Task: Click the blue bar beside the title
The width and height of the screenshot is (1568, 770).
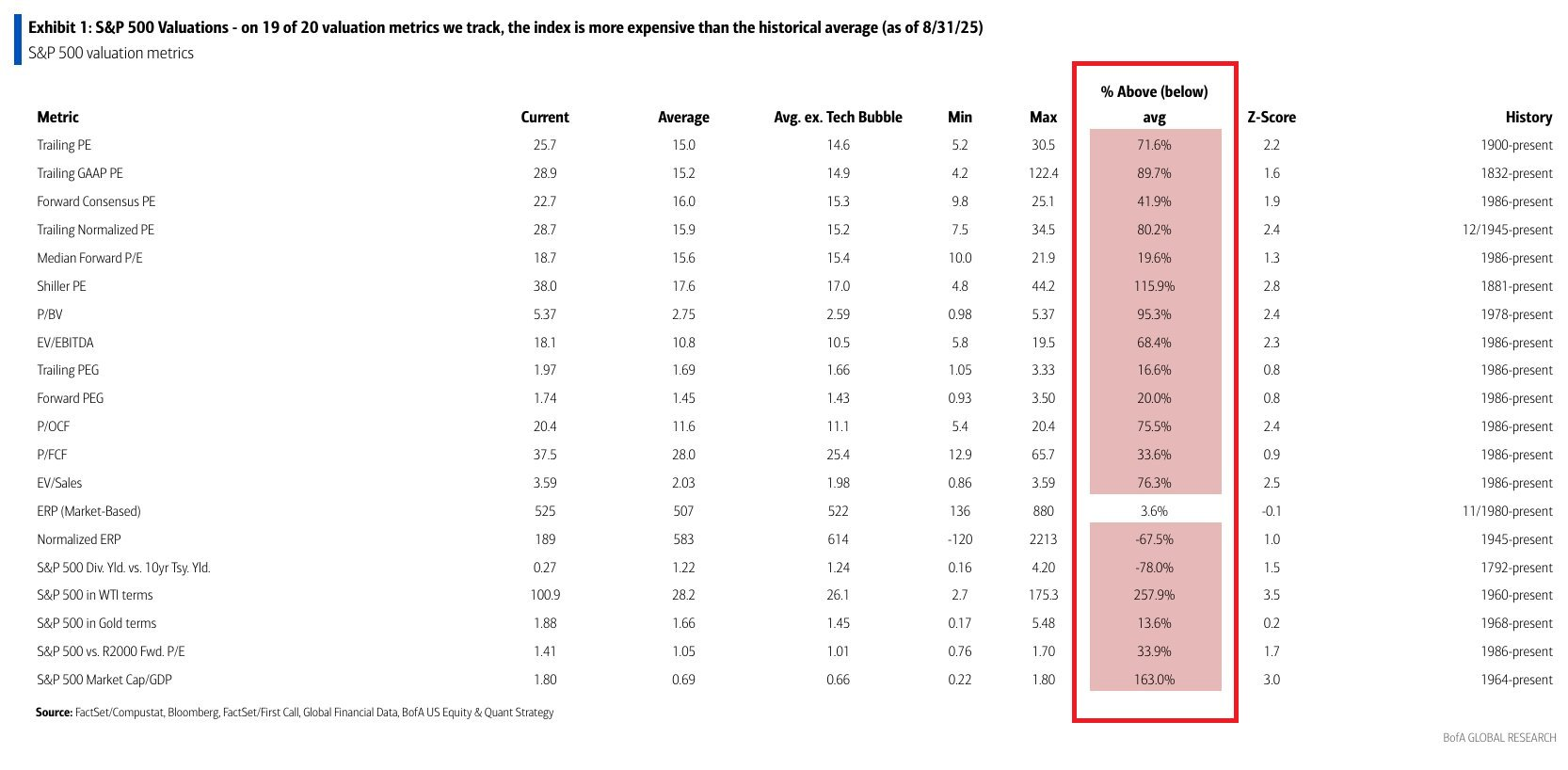Action: (17, 40)
